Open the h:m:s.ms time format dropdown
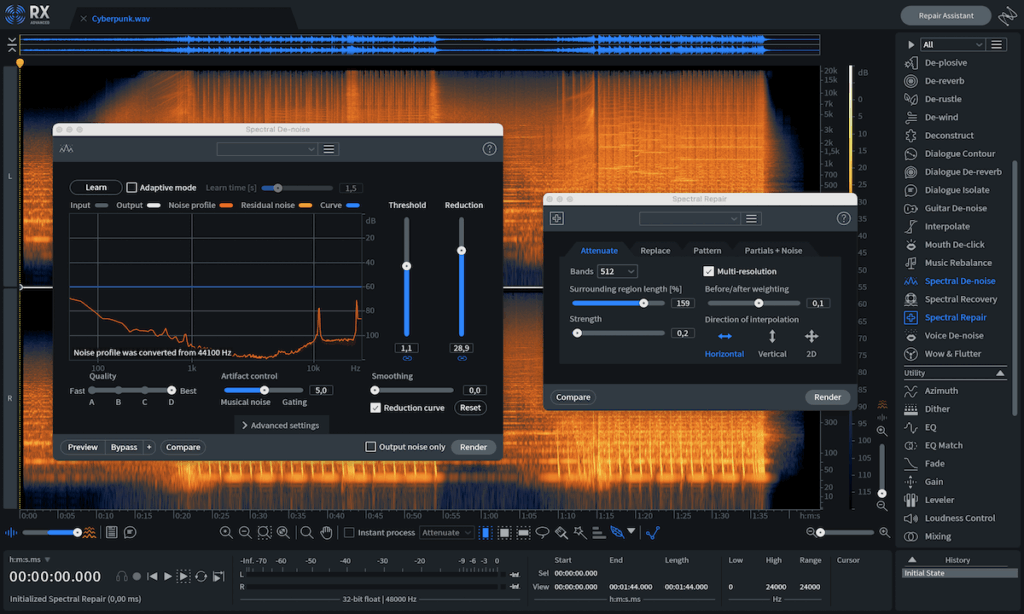The width and height of the screenshot is (1024, 614). click(x=29, y=560)
